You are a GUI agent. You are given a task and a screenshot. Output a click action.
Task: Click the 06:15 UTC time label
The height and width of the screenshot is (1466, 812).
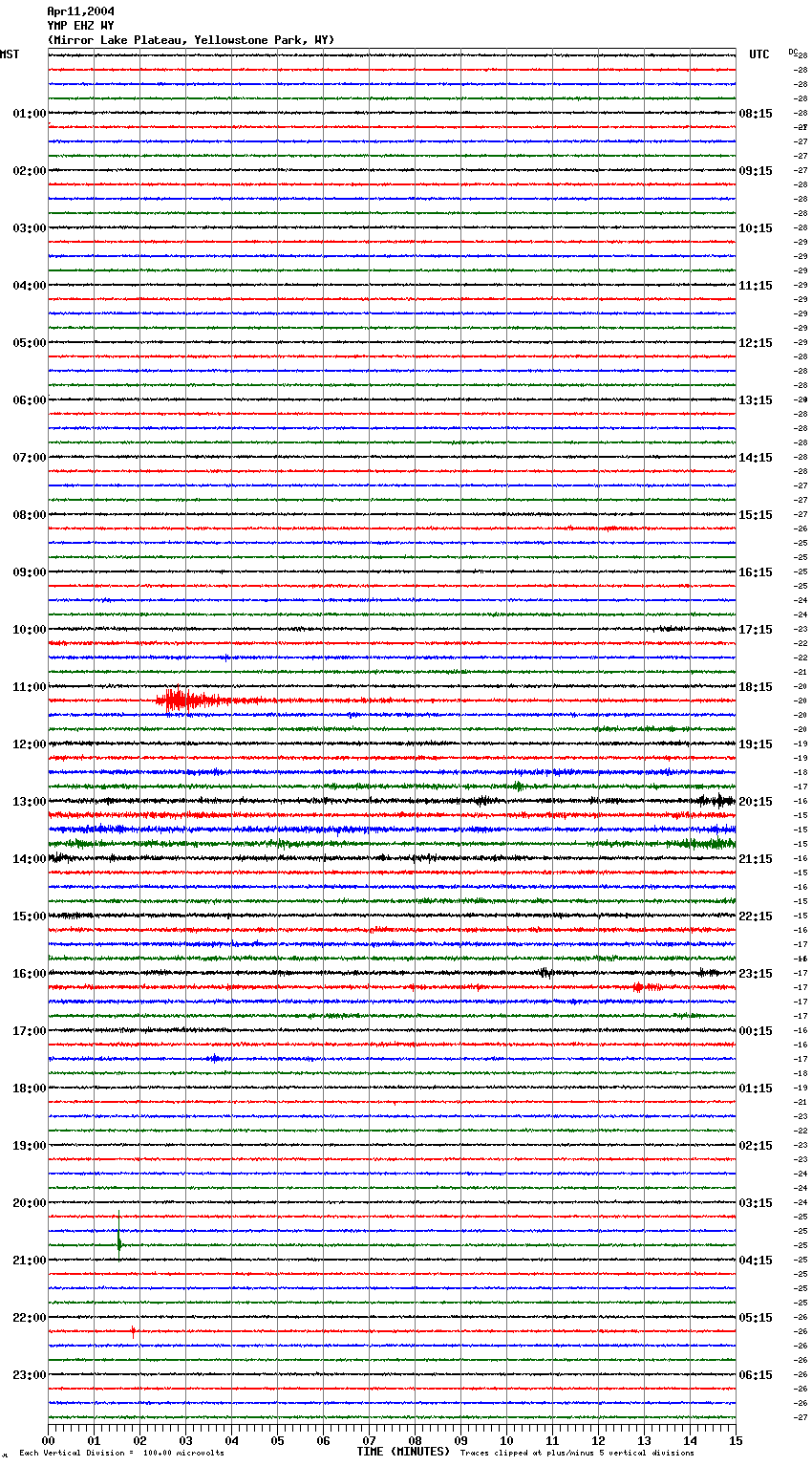(x=756, y=1375)
